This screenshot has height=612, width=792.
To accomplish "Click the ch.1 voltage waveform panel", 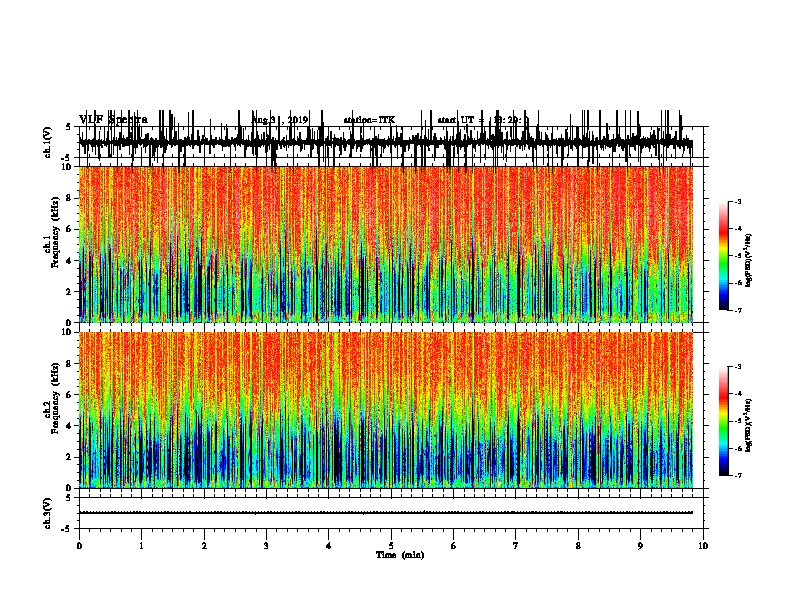I will (x=391, y=142).
